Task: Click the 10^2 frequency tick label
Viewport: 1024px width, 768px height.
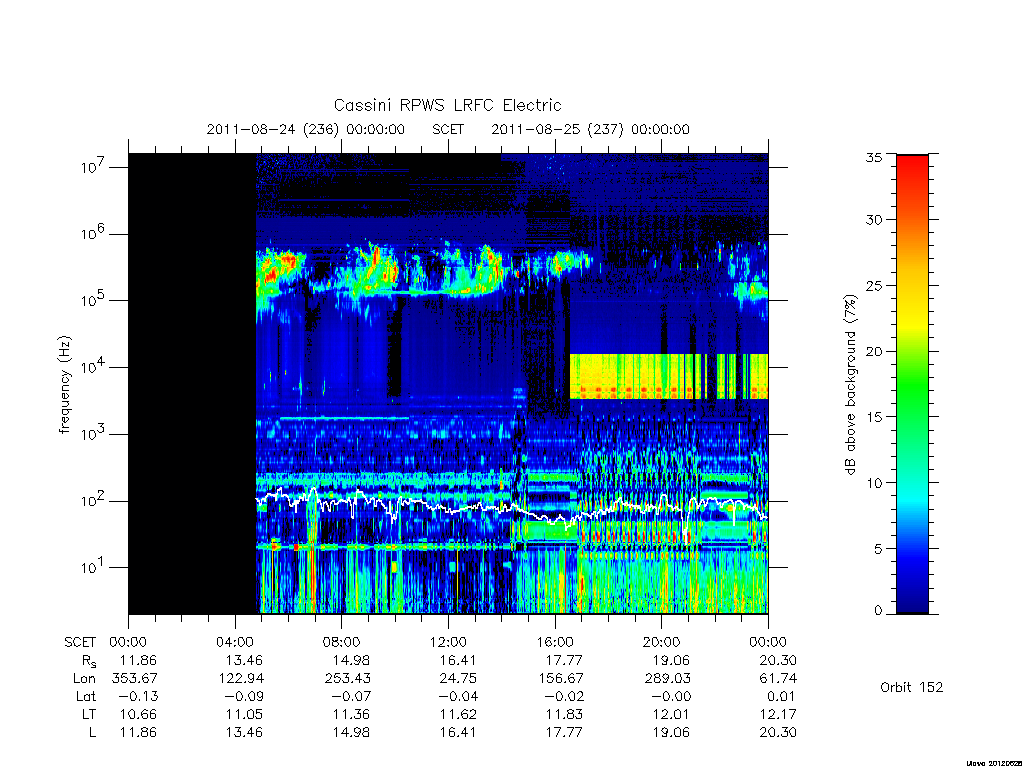Action: click(94, 500)
